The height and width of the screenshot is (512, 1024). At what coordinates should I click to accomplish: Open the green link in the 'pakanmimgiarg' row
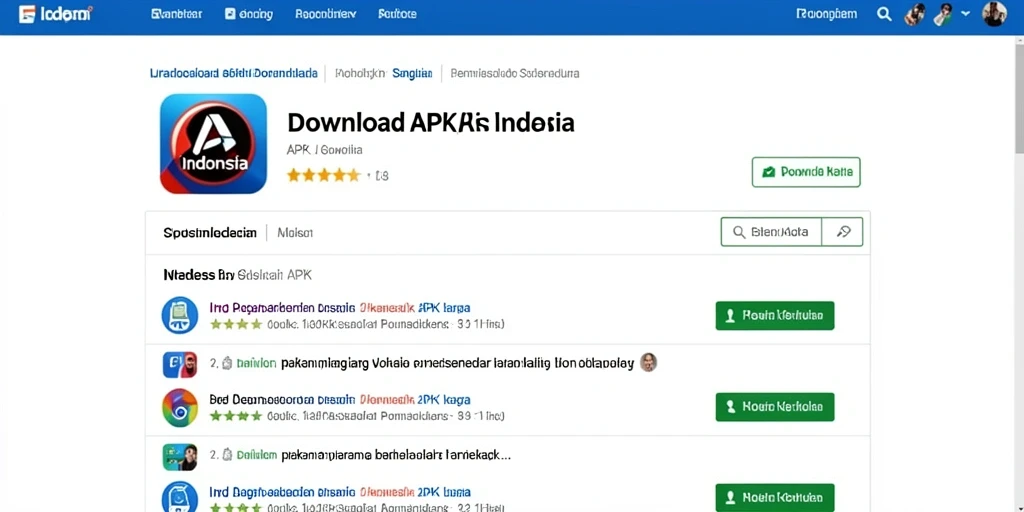click(256, 364)
